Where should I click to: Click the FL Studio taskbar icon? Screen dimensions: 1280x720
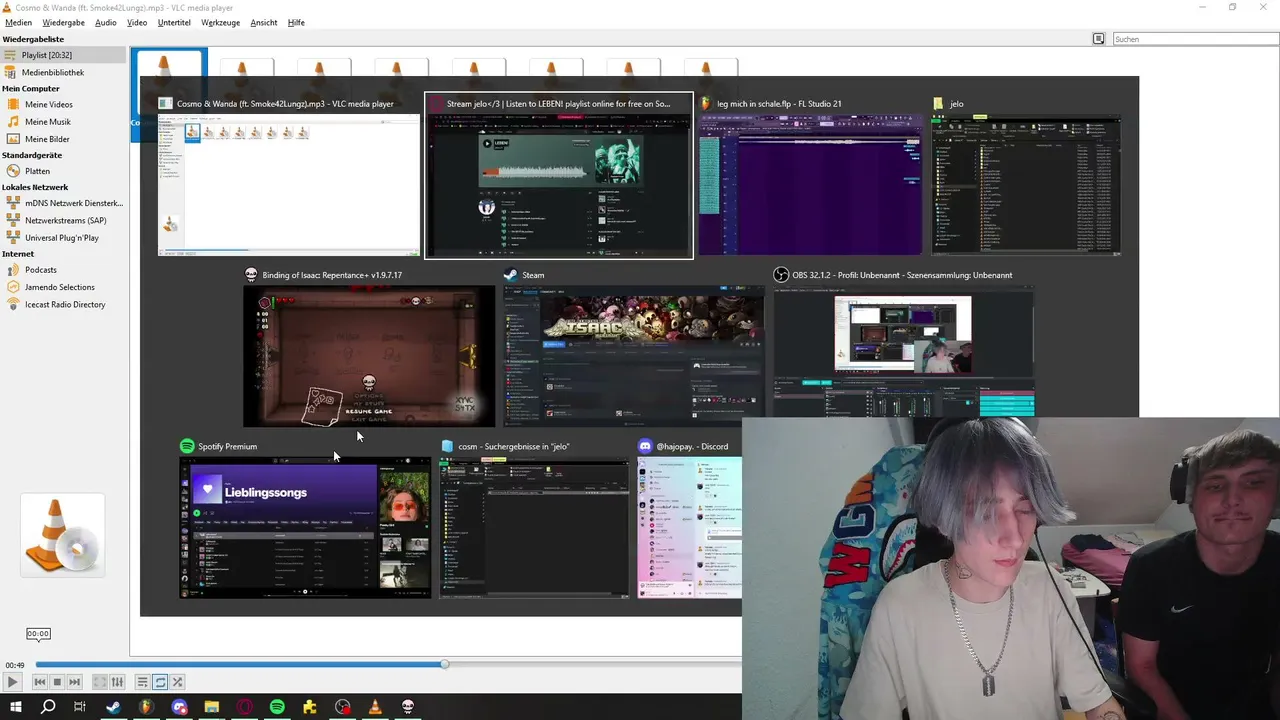(x=146, y=707)
